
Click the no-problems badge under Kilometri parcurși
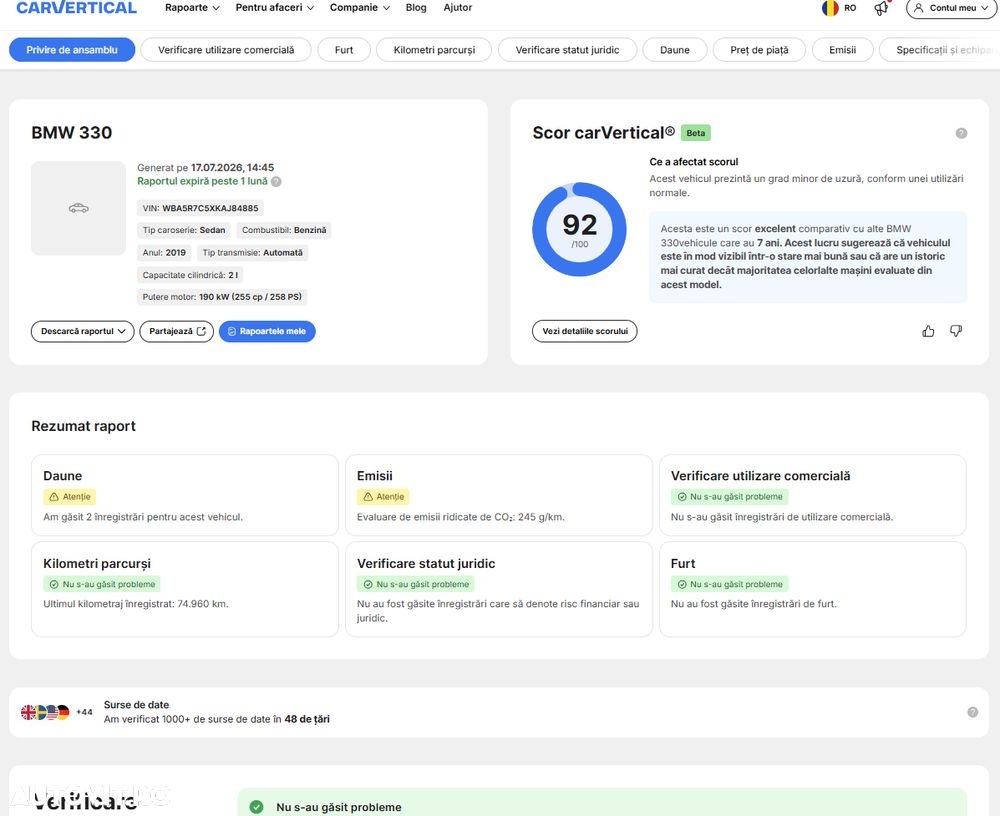coord(102,584)
